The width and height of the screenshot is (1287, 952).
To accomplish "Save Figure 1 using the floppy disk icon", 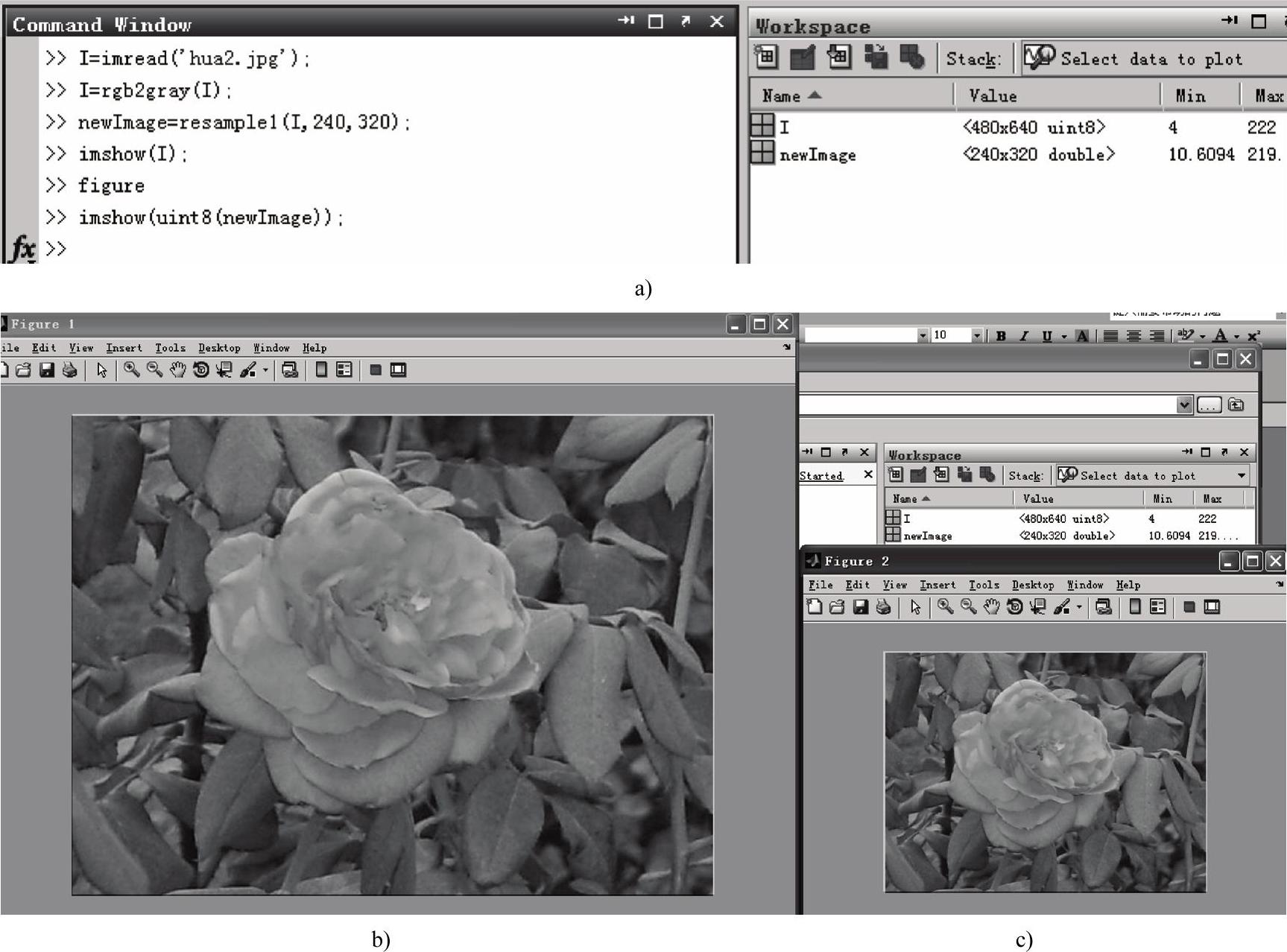I will pos(47,370).
